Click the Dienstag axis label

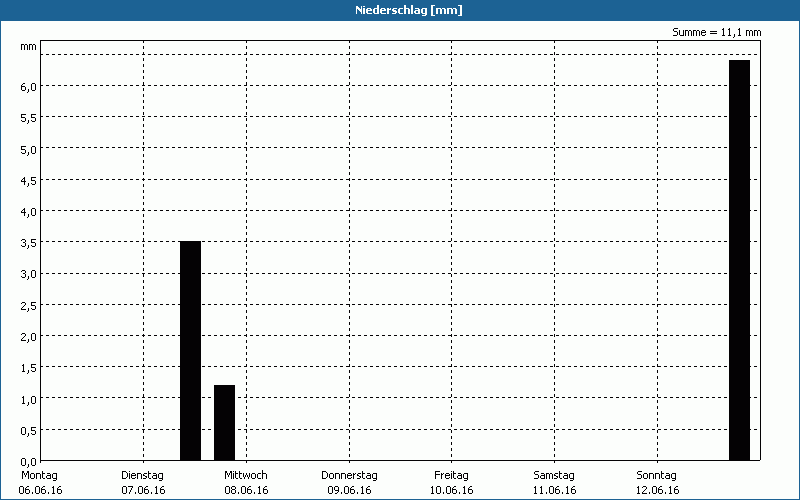click(x=142, y=476)
